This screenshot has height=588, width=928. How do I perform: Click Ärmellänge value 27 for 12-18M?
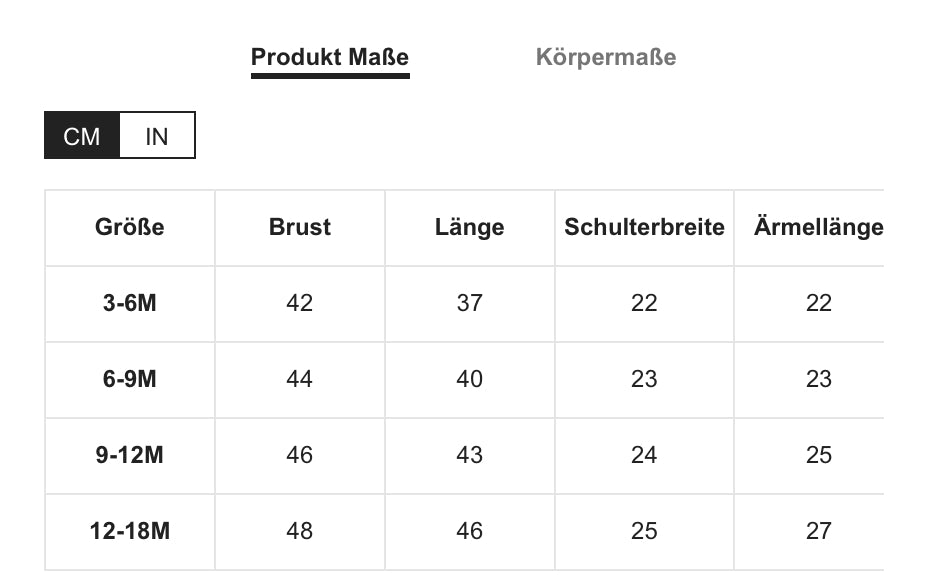coord(818,531)
